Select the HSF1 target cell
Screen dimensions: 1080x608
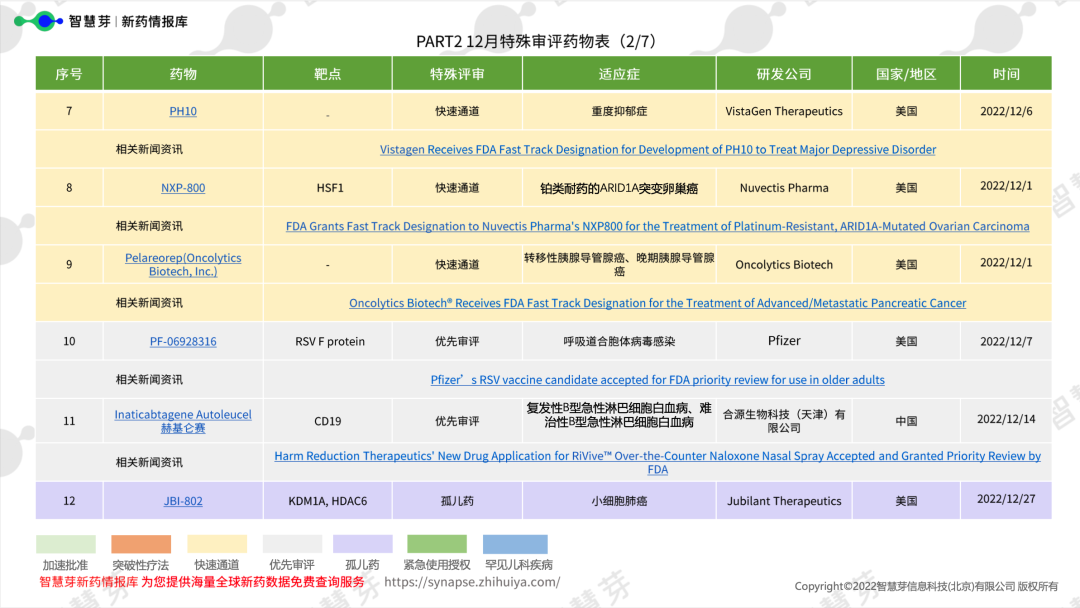tap(328, 187)
